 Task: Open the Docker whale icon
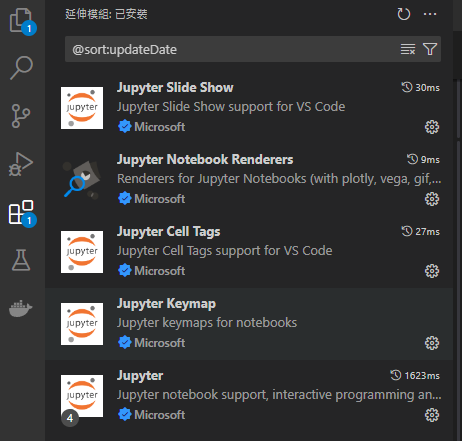(x=21, y=308)
